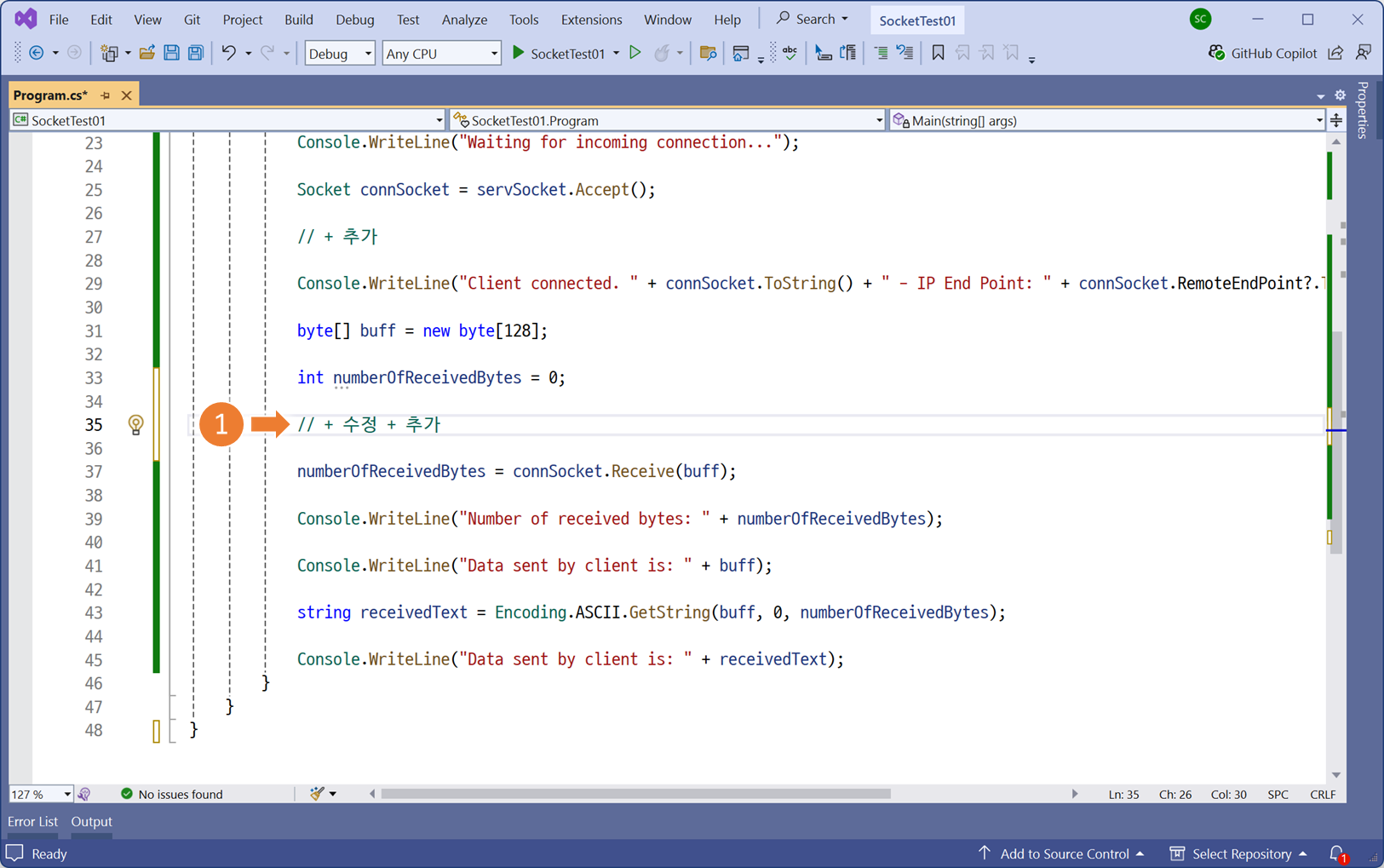Click the CRLF line ending indicator

tap(1323, 794)
